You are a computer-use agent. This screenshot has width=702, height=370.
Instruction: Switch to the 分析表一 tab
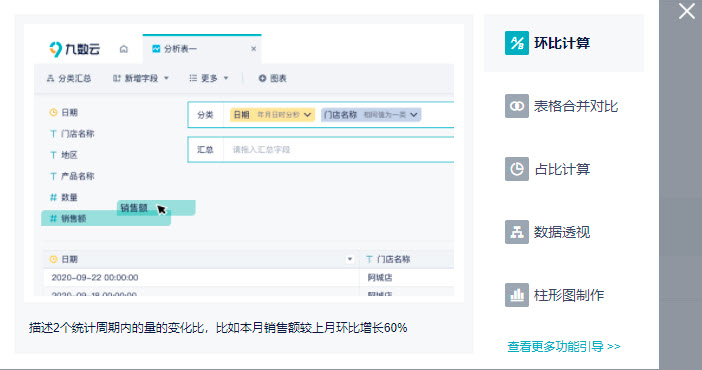[x=201, y=49]
